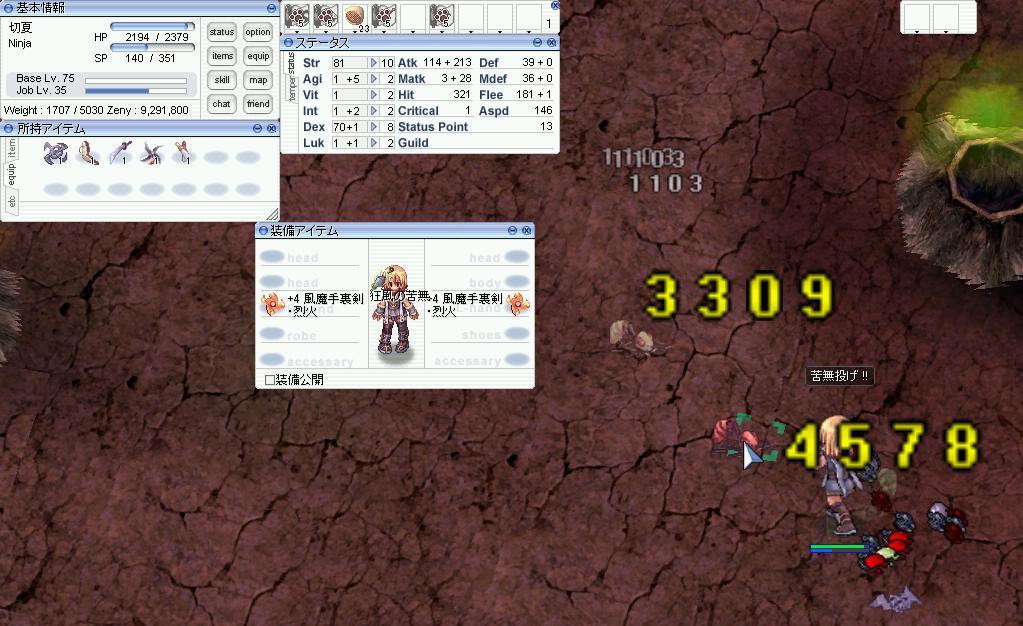Screen dimensions: 1023x626
Task: Click the Status Point value 13
Action: pos(546,127)
